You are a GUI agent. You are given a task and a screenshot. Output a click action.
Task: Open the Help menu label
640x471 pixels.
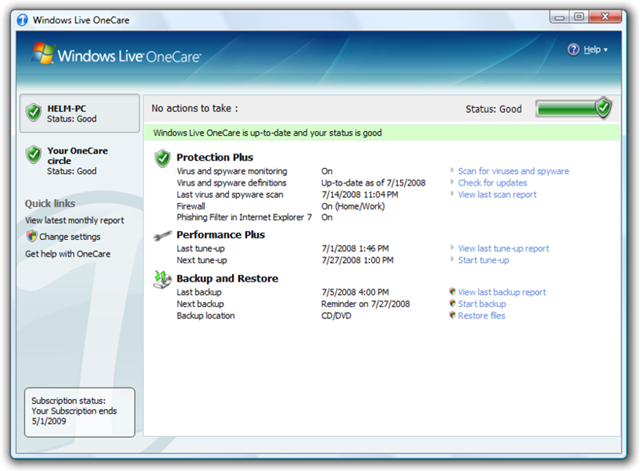[x=592, y=49]
